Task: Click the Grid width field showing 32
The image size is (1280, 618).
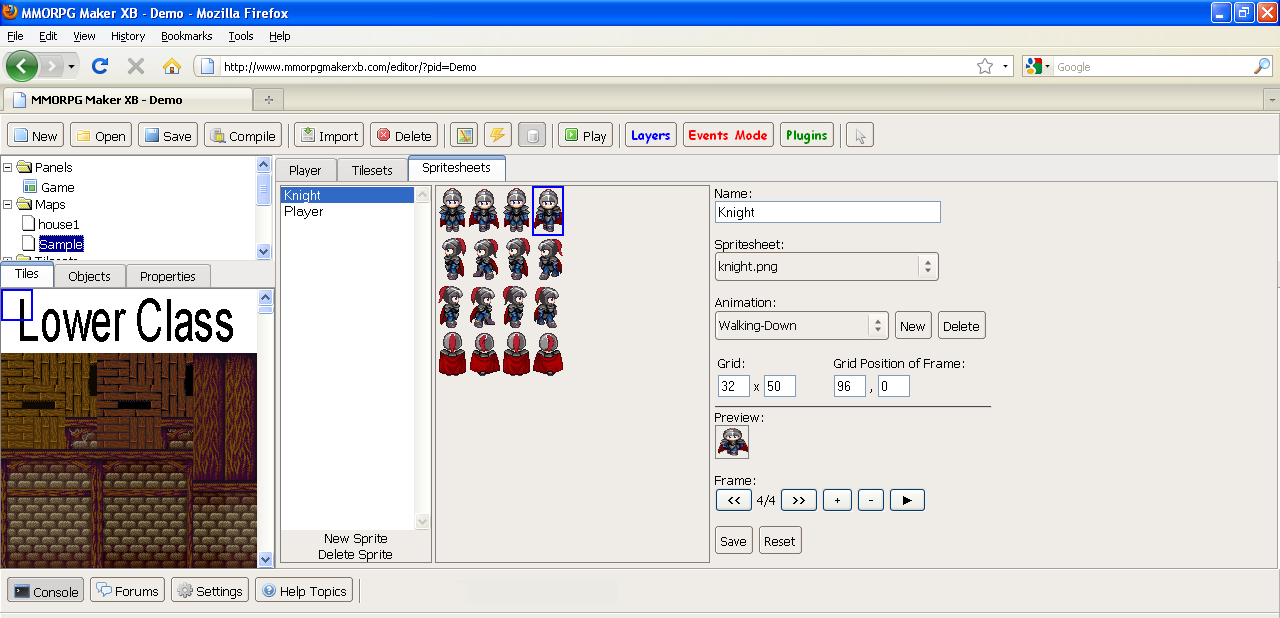Action: 733,386
